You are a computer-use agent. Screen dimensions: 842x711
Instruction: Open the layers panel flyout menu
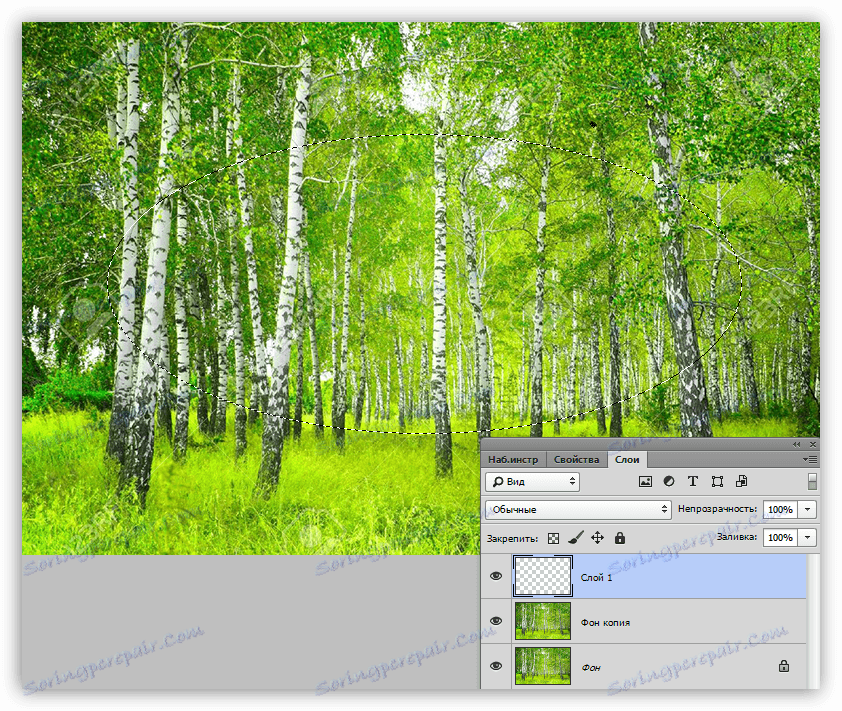point(810,460)
